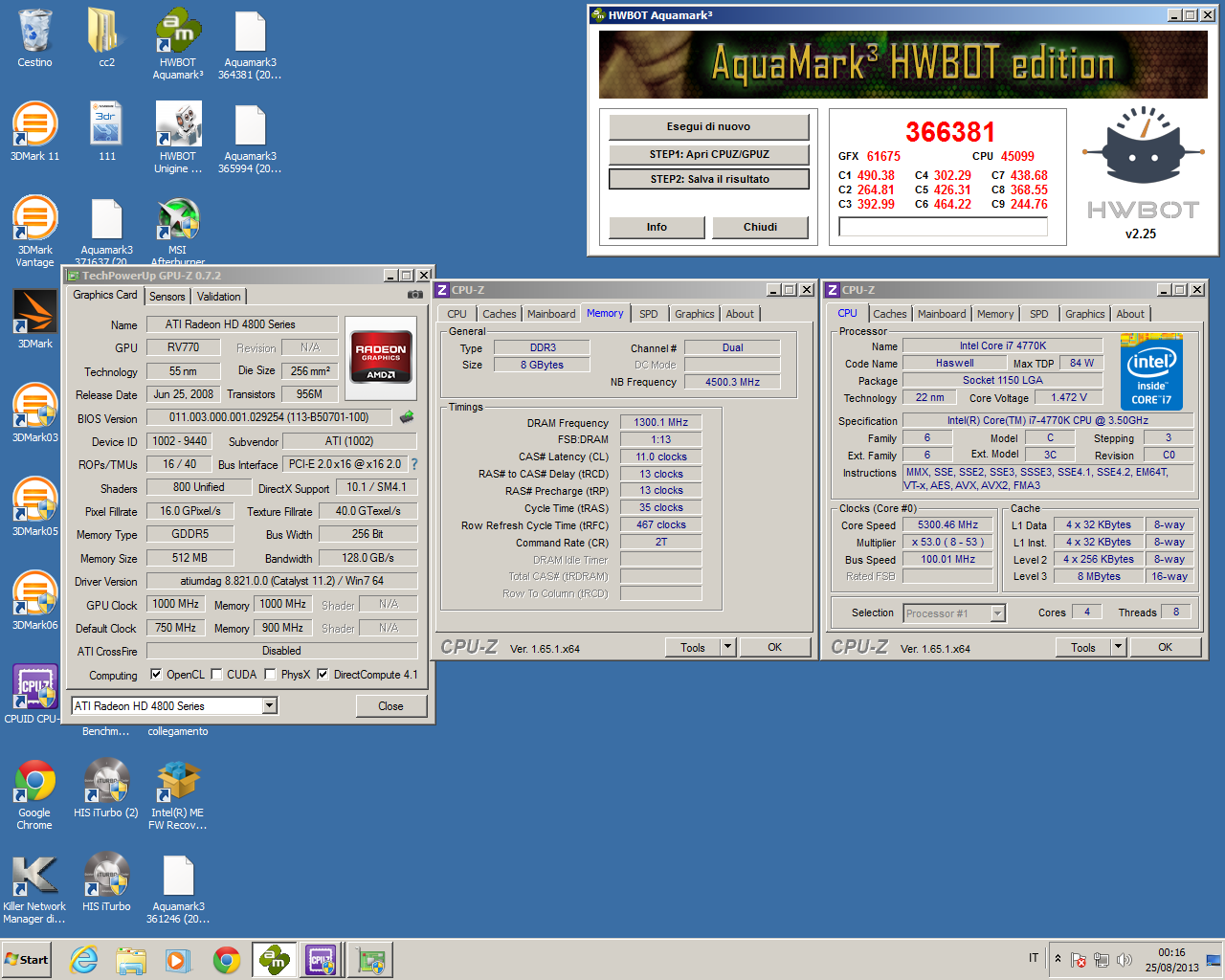Screen dimensions: 1225x980
Task: Click OK in the CPU-Z Memory window
Action: point(775,648)
